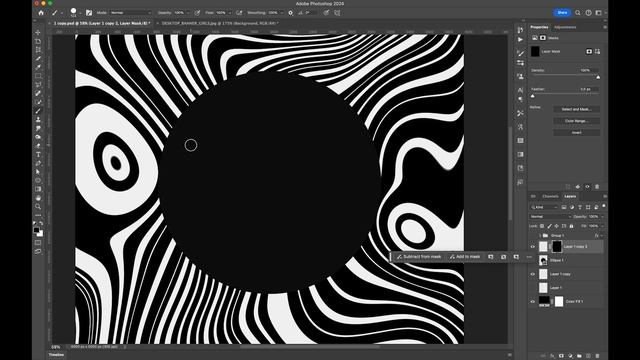
Task: Load selection from mask icon
Action: [x=568, y=187]
